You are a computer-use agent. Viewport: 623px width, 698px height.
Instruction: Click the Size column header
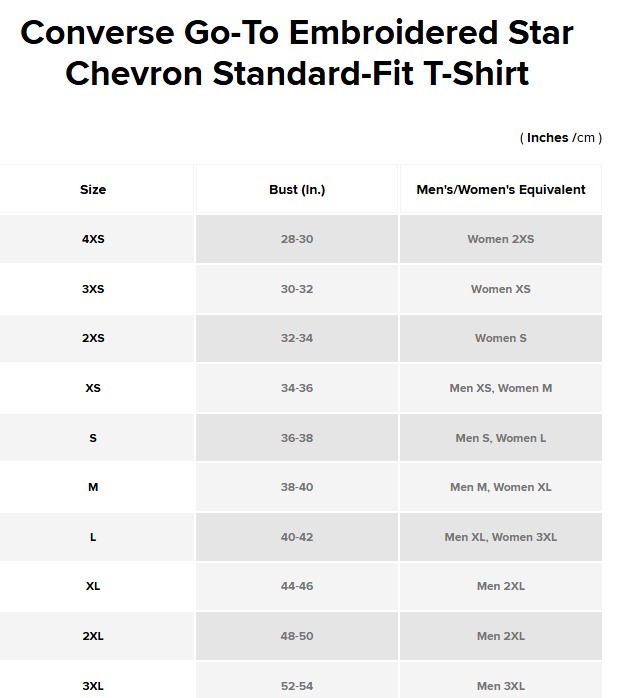pyautogui.click(x=93, y=189)
